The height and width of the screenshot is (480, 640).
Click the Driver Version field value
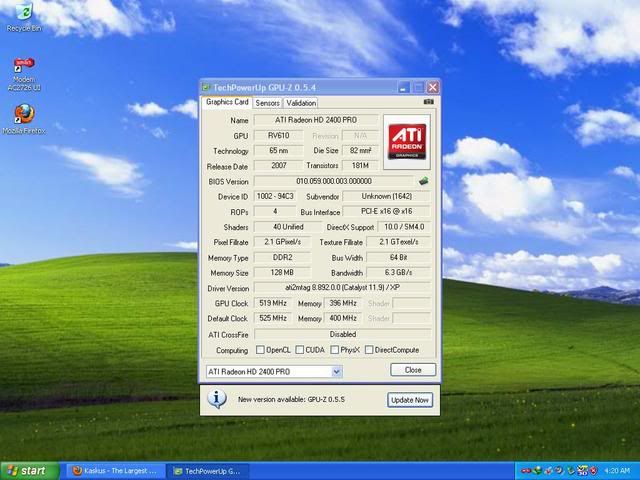pyautogui.click(x=342, y=288)
